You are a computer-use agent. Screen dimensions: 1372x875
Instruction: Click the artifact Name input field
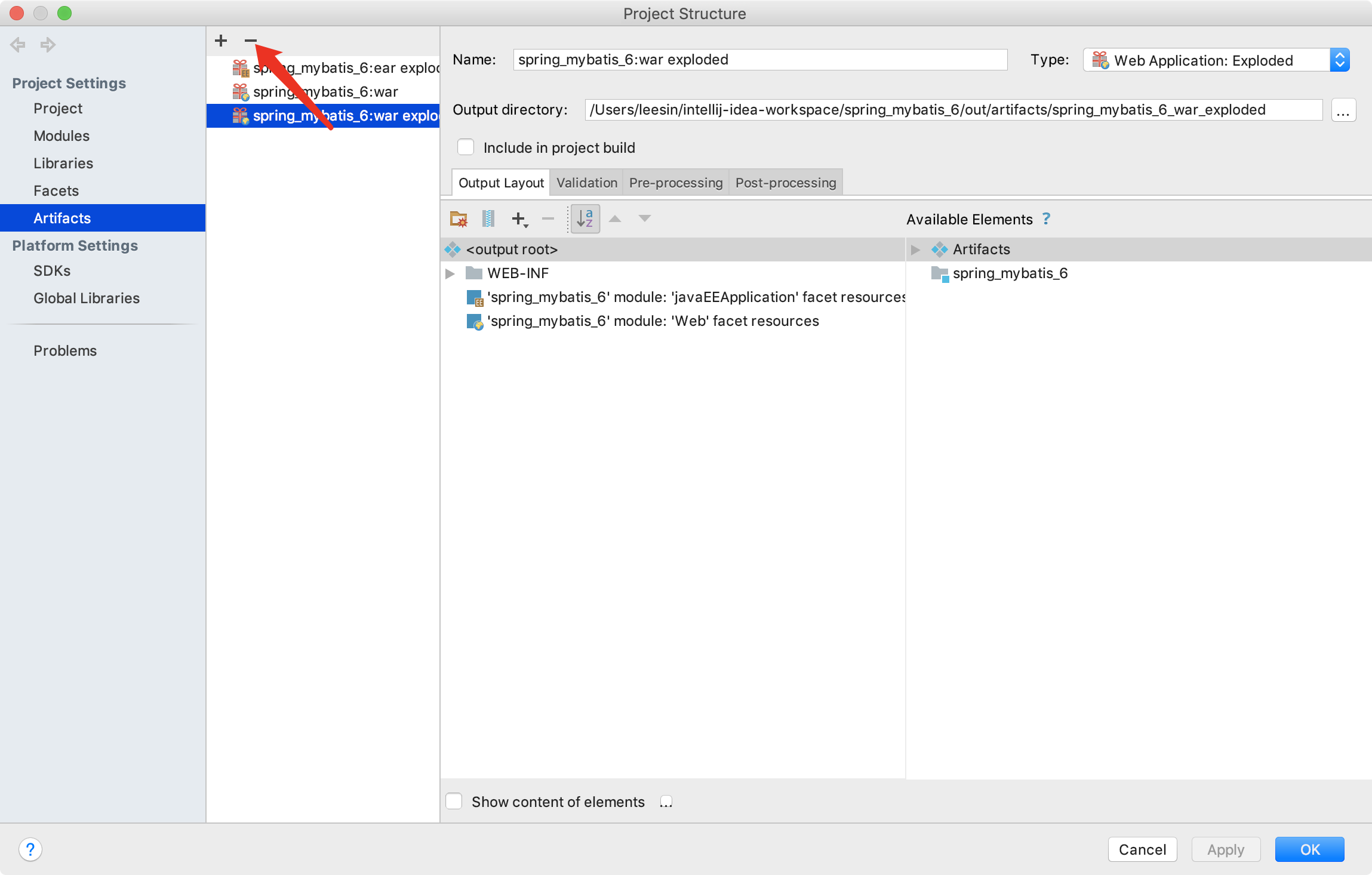tap(759, 60)
